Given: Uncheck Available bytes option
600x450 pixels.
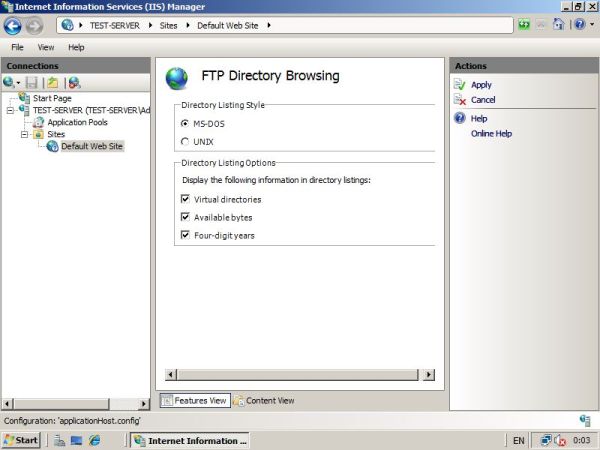Looking at the screenshot, I should point(185,217).
